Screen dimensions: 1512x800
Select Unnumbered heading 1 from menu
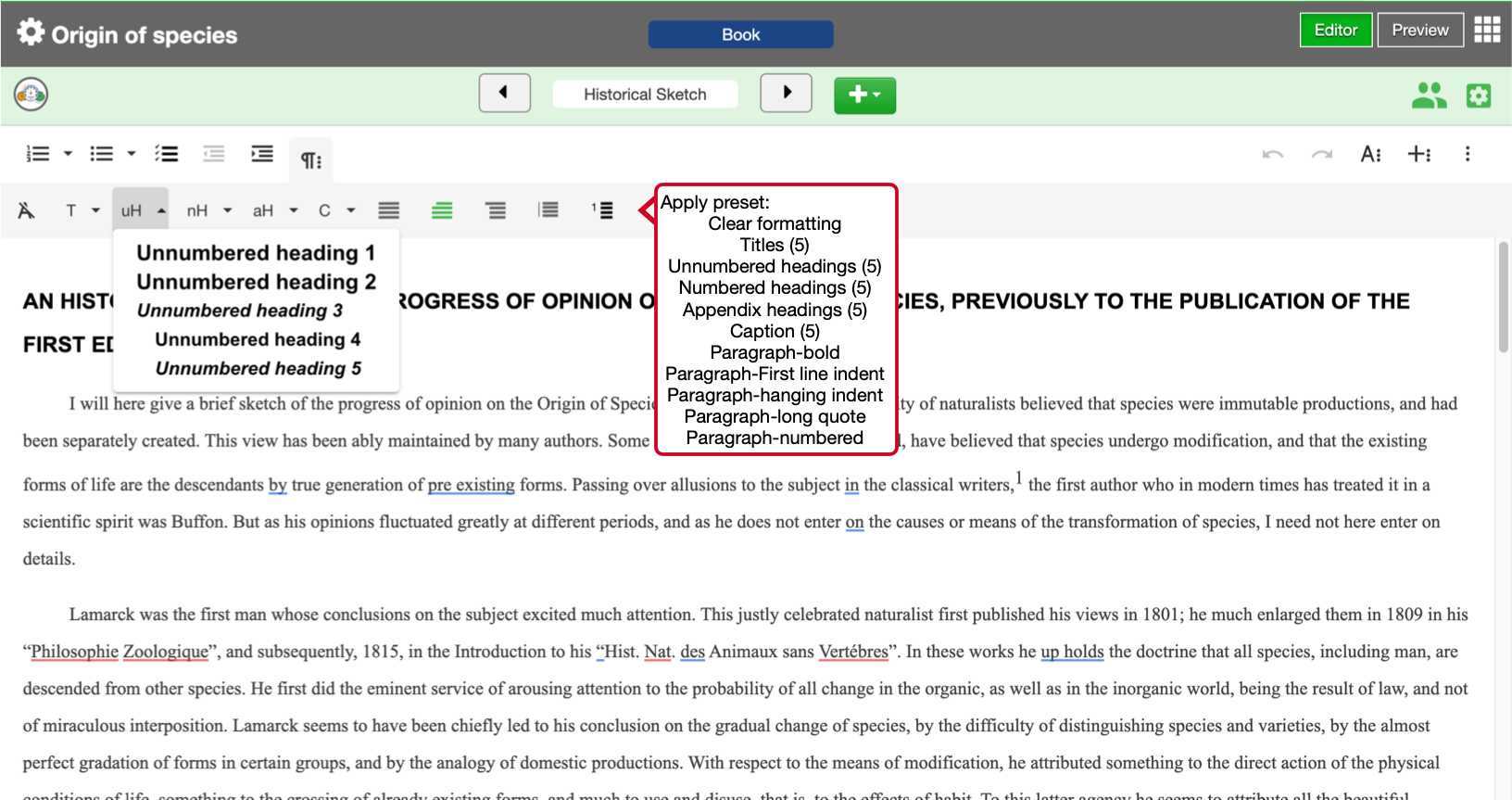[x=256, y=253]
